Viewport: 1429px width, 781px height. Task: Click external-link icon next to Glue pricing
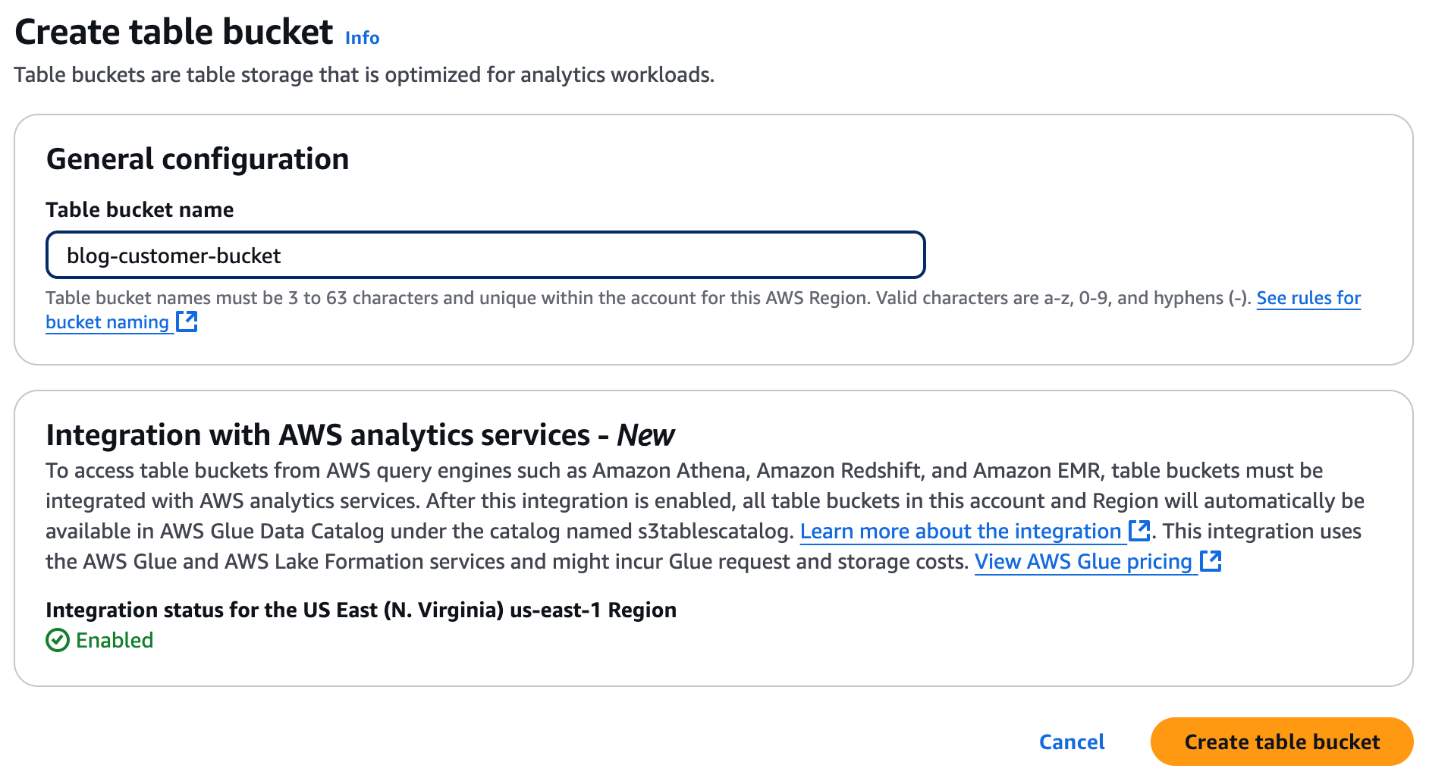point(1211,562)
